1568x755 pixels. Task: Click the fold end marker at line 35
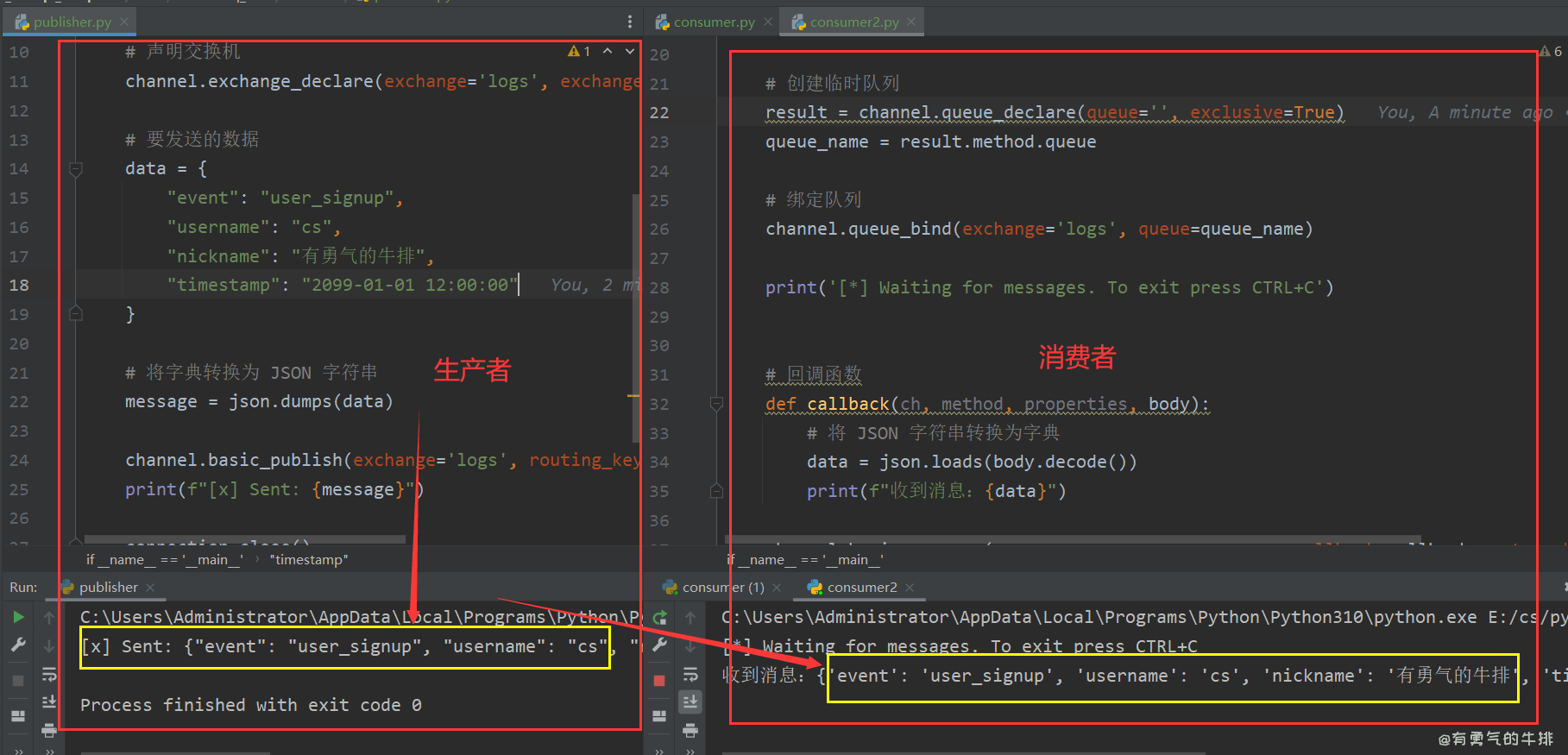coord(716,491)
